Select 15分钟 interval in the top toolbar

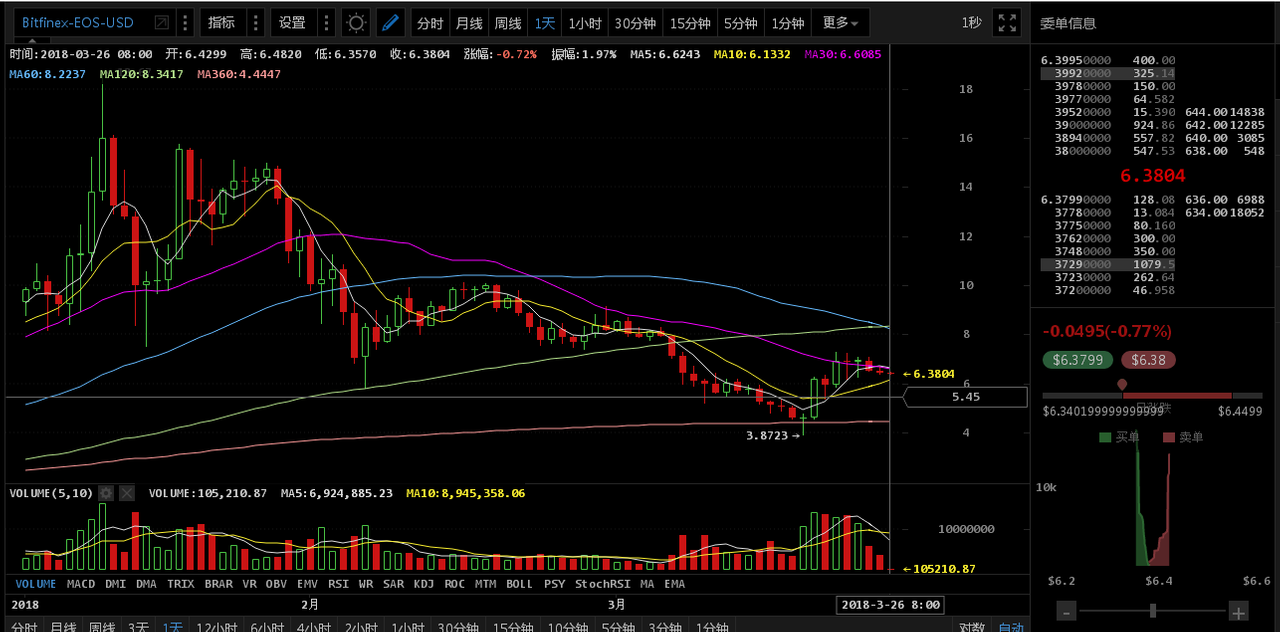pyautogui.click(x=690, y=23)
